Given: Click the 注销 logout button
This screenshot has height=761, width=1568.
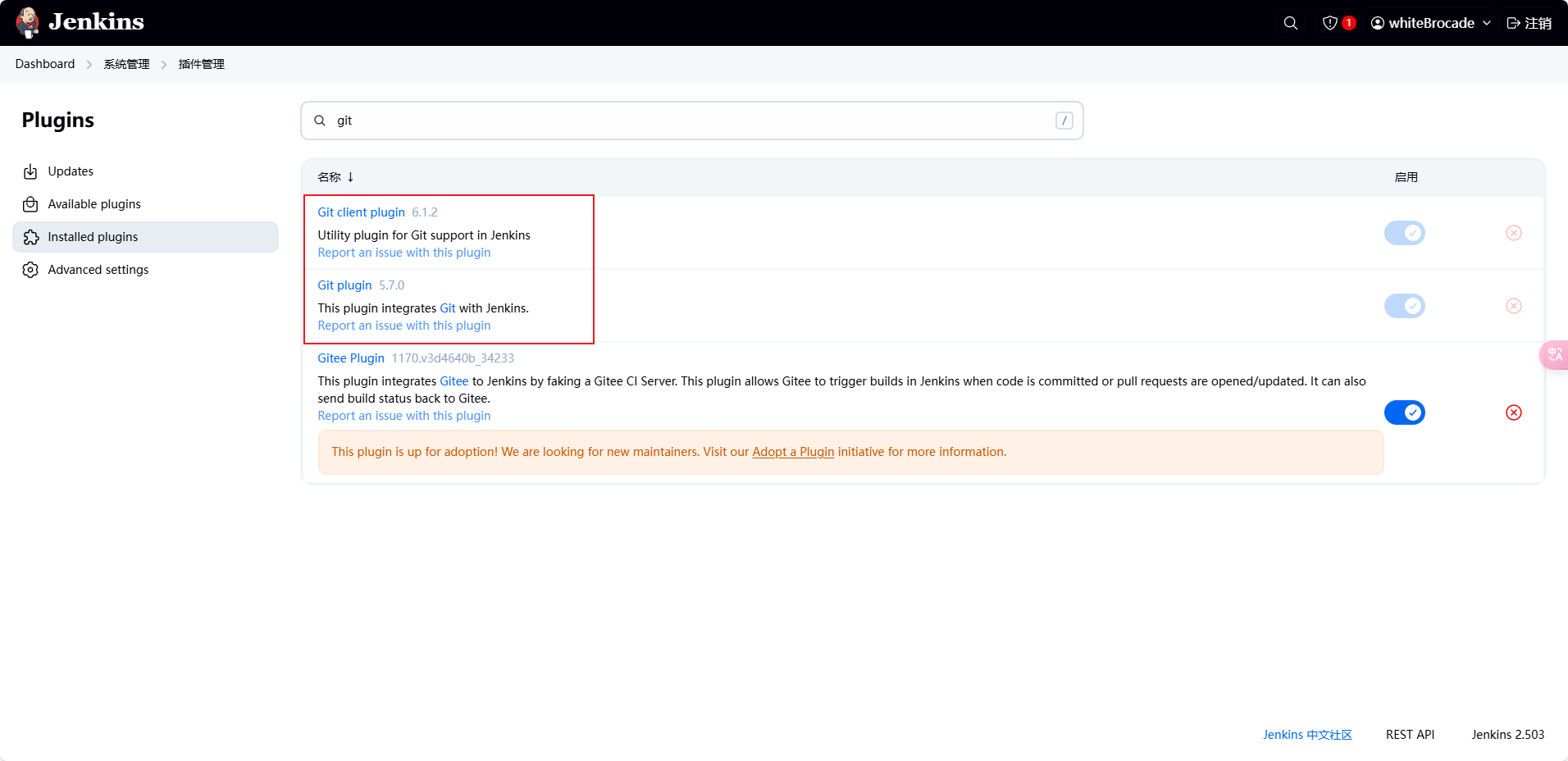Looking at the screenshot, I should (1529, 23).
